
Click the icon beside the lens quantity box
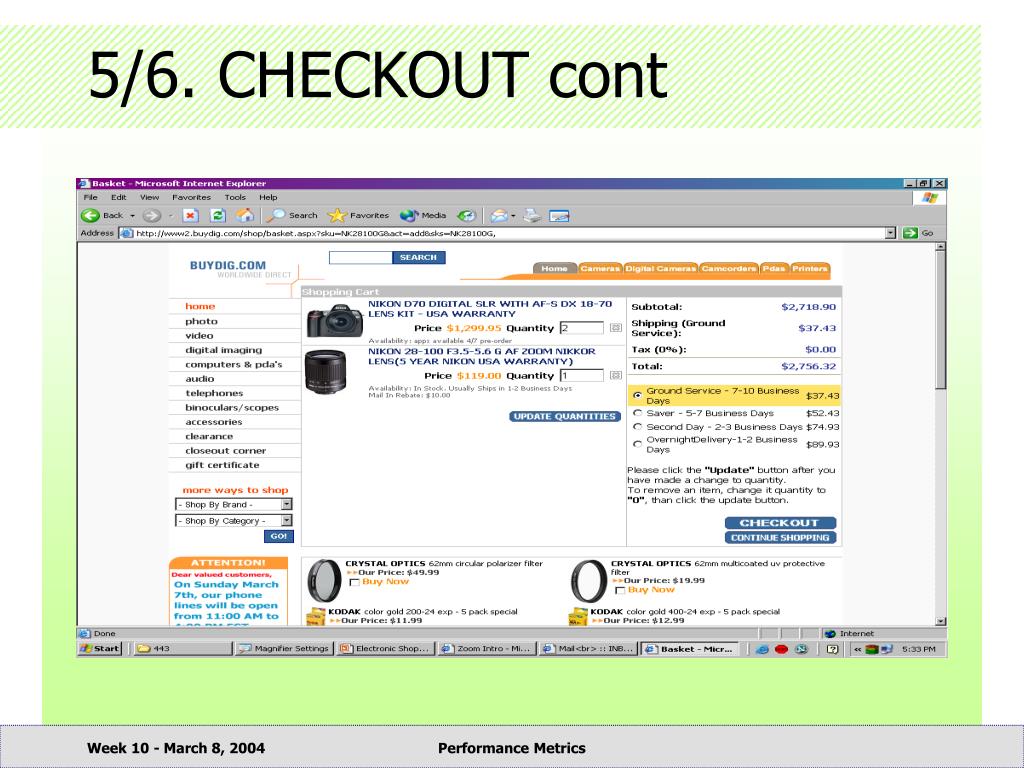tap(615, 376)
